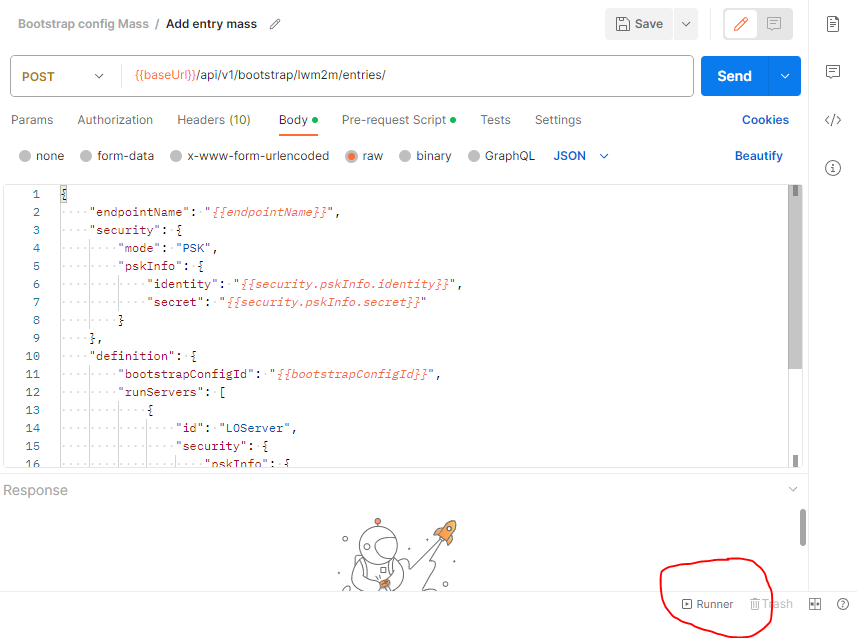The height and width of the screenshot is (638, 857).
Task: Click line number 15 in the editor gutter
Action: (x=32, y=446)
